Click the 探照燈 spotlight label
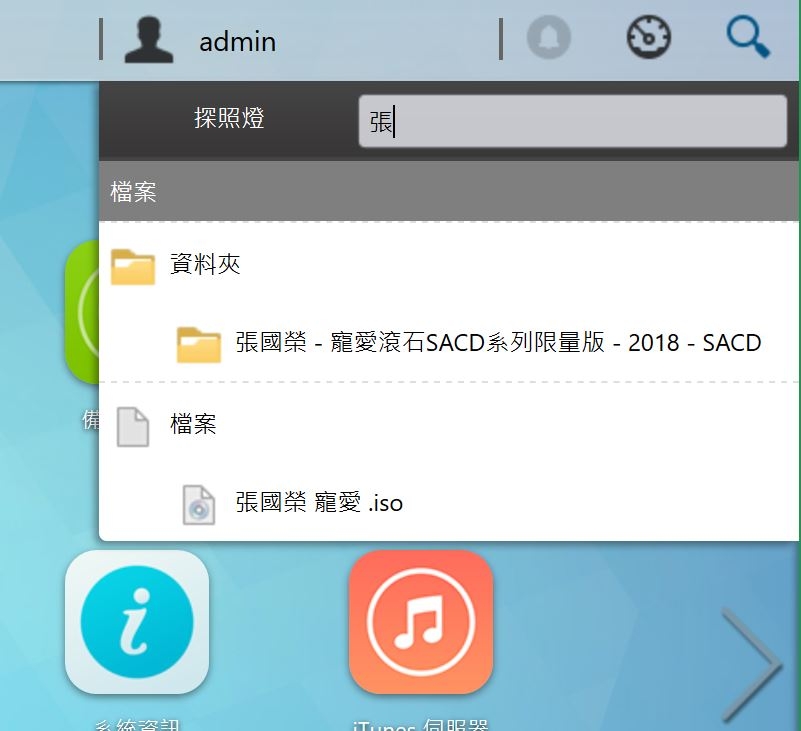Image resolution: width=801 pixels, height=731 pixels. (229, 118)
